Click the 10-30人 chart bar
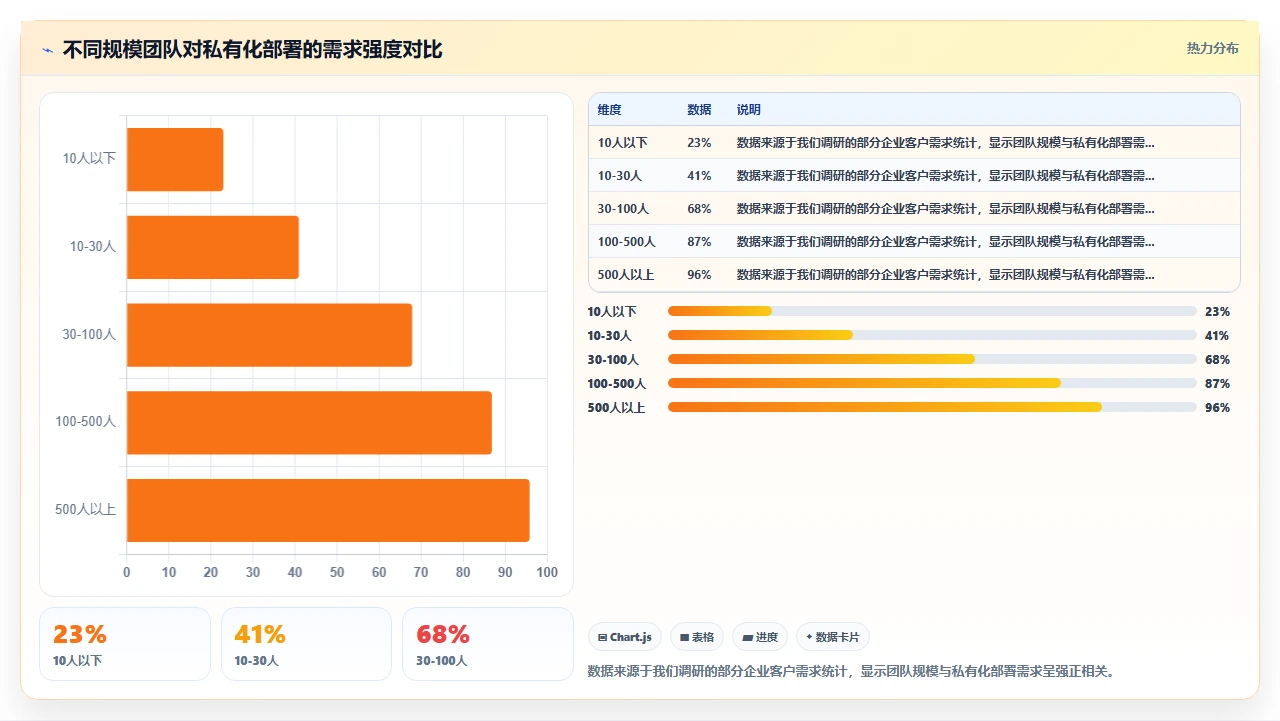 point(213,247)
